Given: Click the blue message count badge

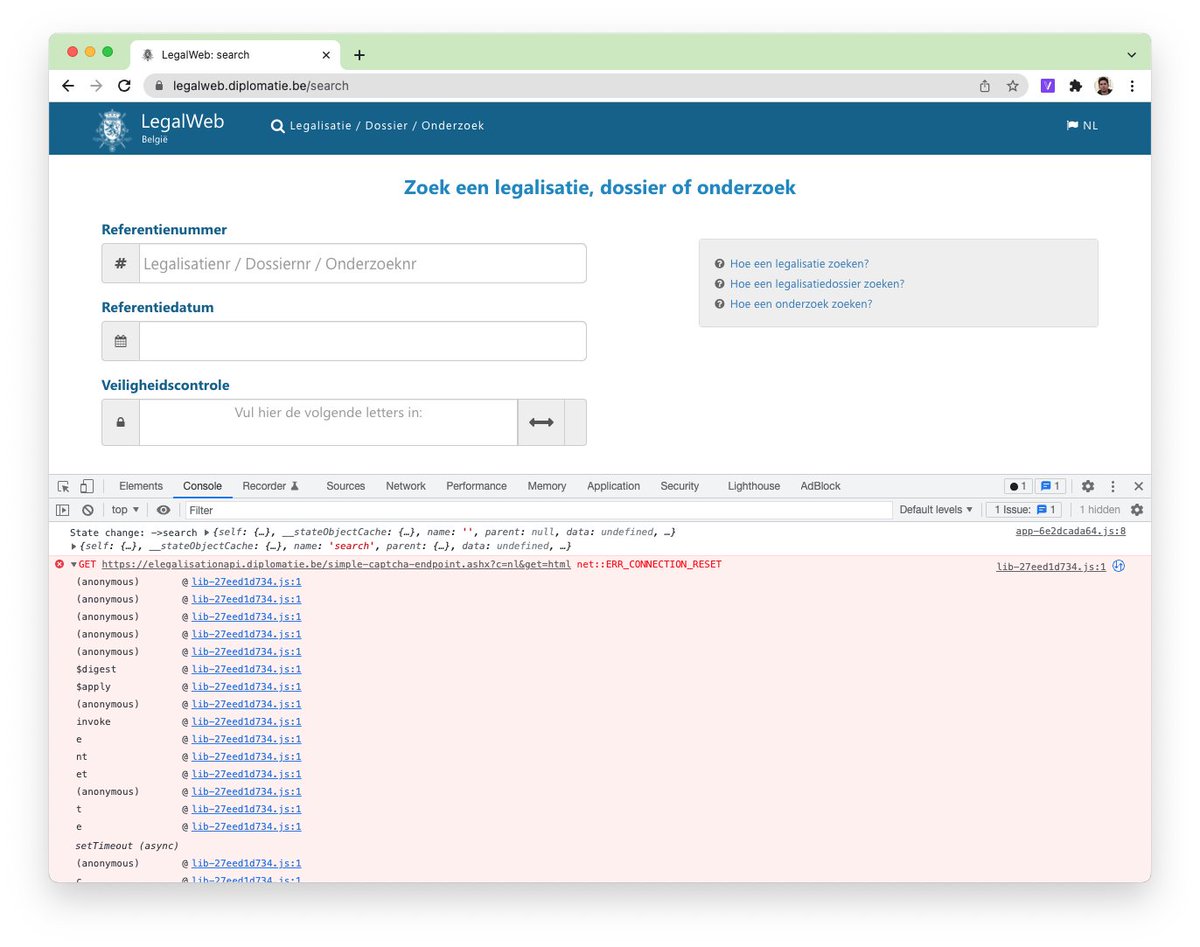Looking at the screenshot, I should coord(1050,486).
